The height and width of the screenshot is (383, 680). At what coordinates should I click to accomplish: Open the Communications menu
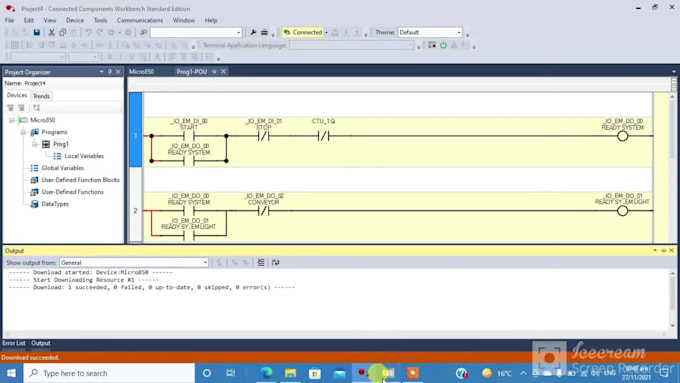point(140,20)
